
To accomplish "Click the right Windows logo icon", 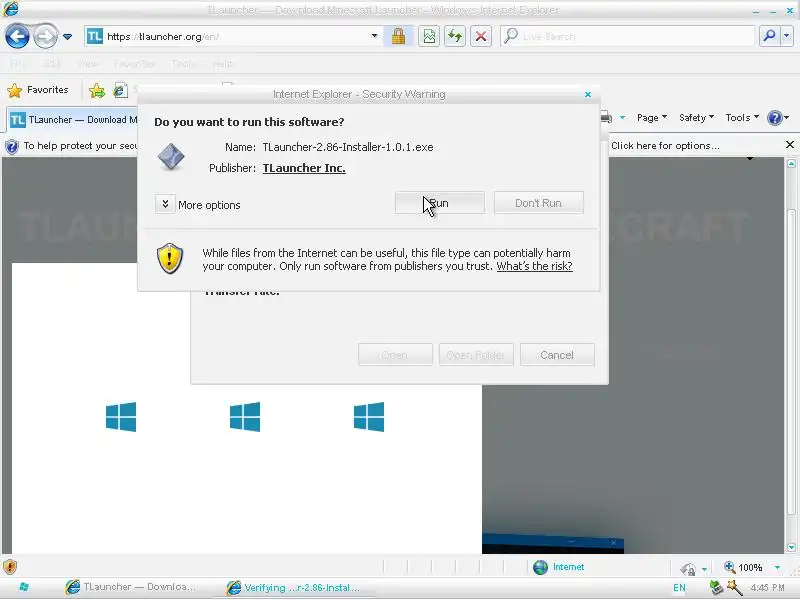I will tap(369, 417).
